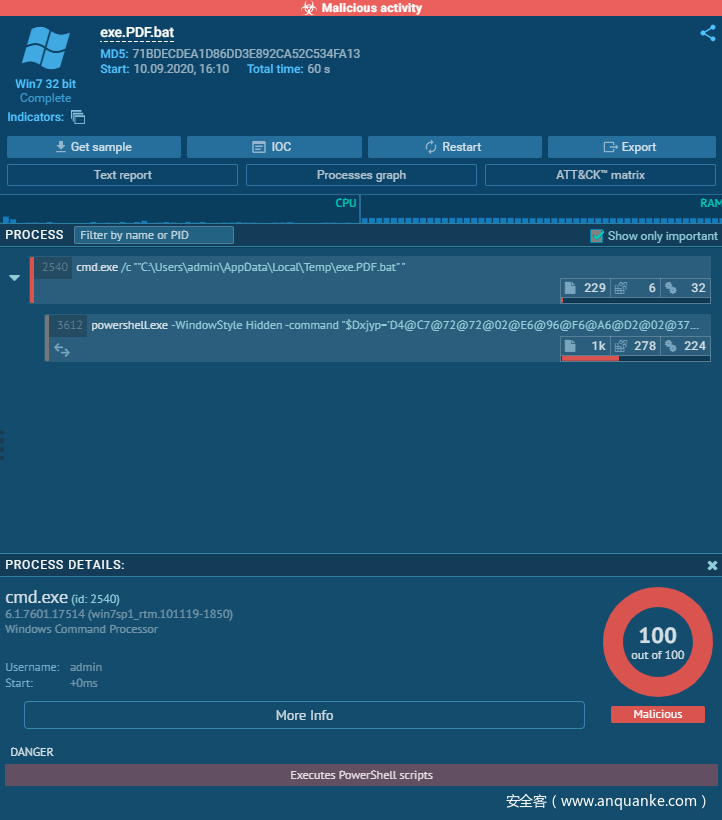Click files icon showing 1k for powershell.exe
Image resolution: width=722 pixels, height=820 pixels.
570,346
